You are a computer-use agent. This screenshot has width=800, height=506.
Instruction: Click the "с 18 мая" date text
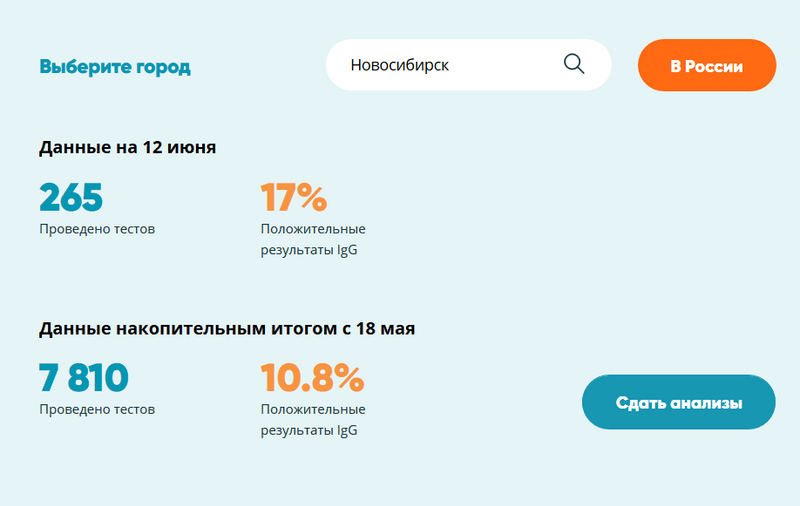378,329
